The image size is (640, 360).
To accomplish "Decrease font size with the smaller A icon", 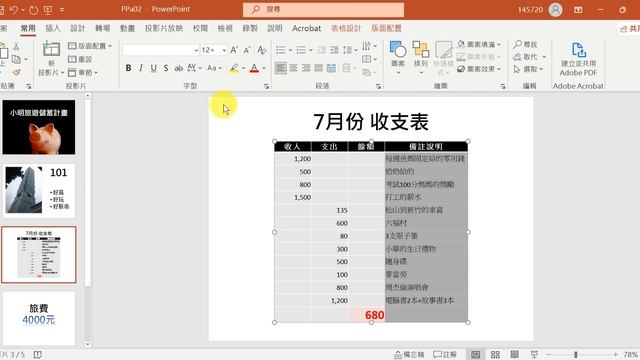I will (x=247, y=50).
